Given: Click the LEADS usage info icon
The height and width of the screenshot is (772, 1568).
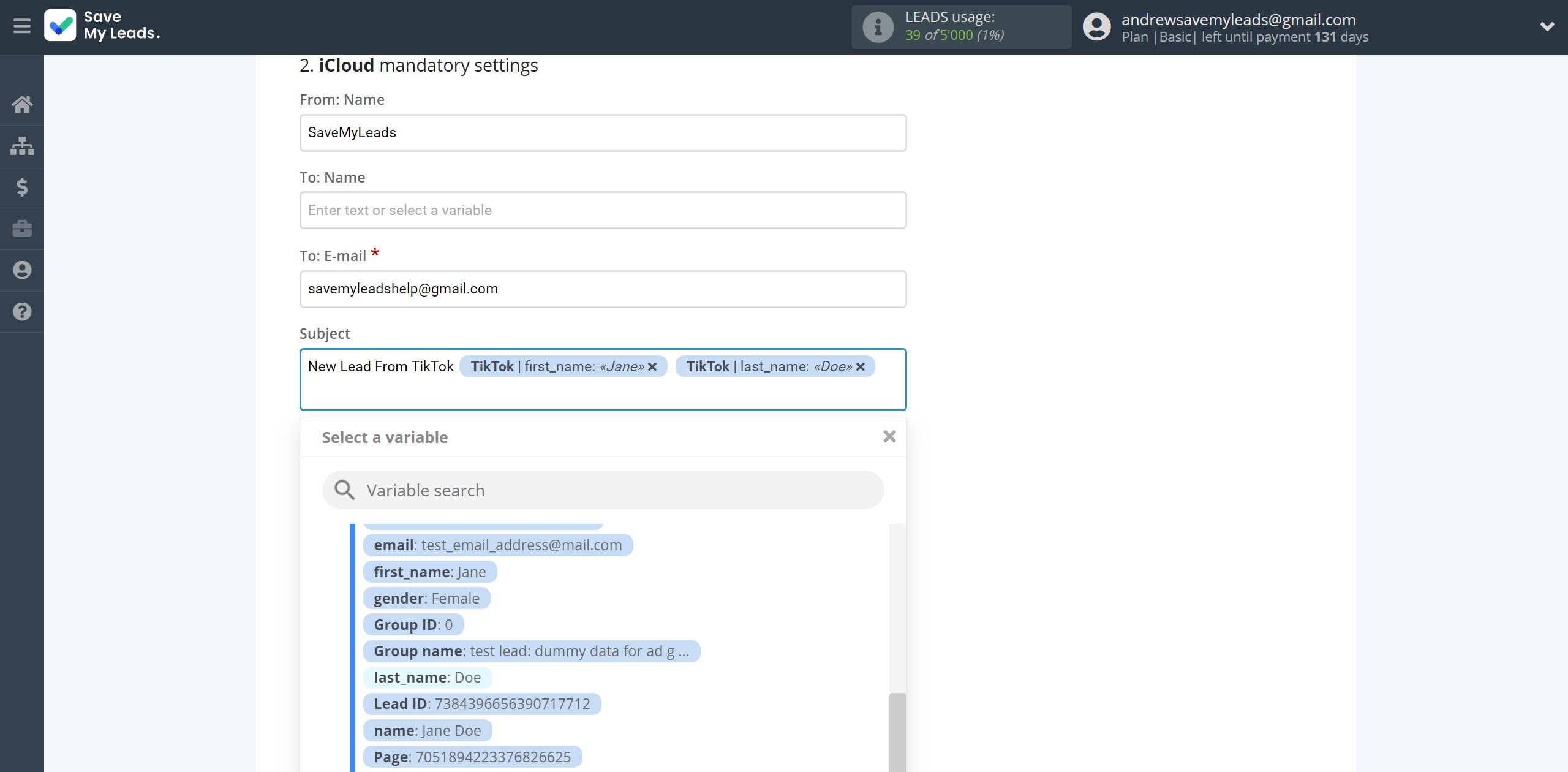Looking at the screenshot, I should tap(878, 27).
